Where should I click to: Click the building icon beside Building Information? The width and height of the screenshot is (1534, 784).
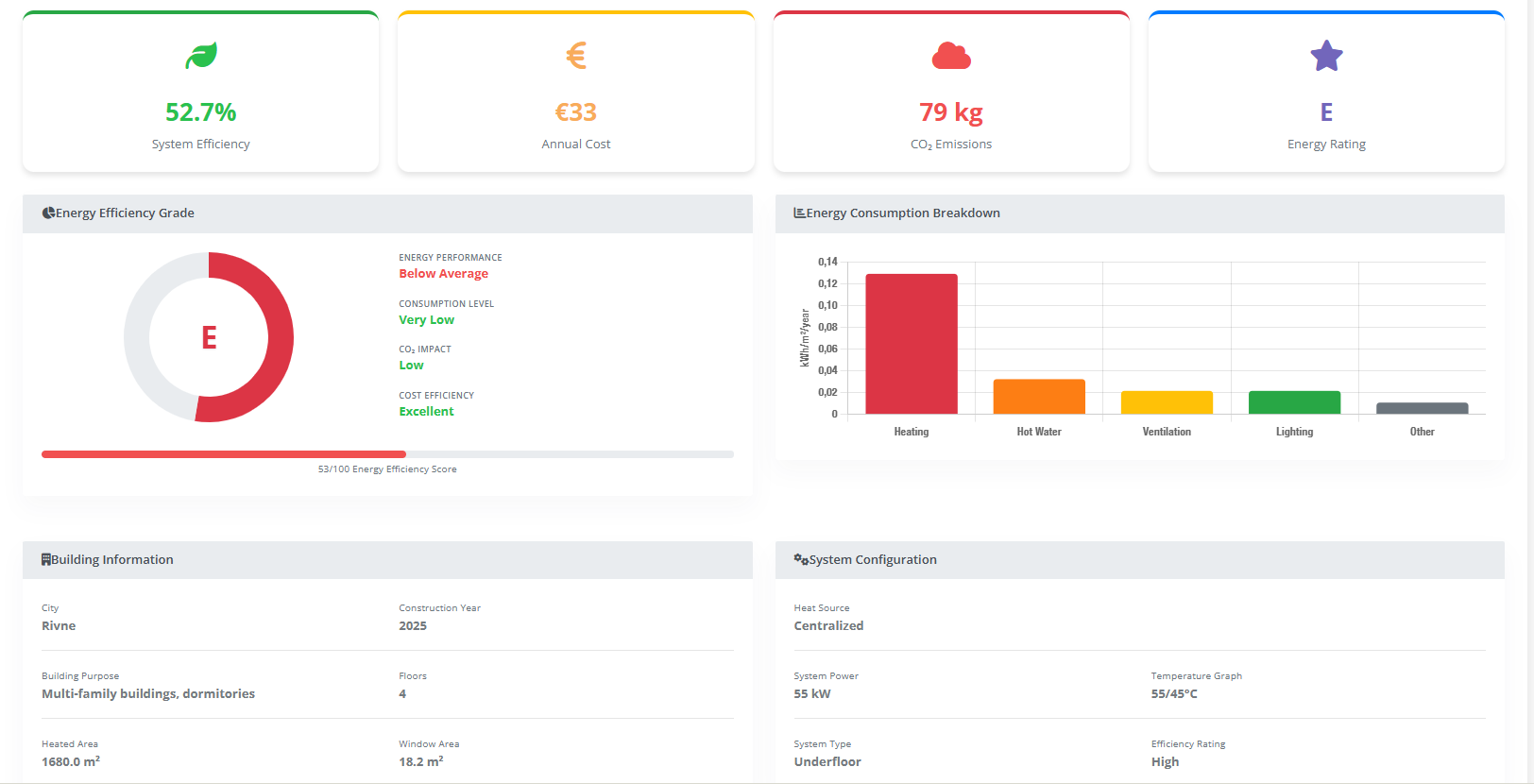pos(46,559)
